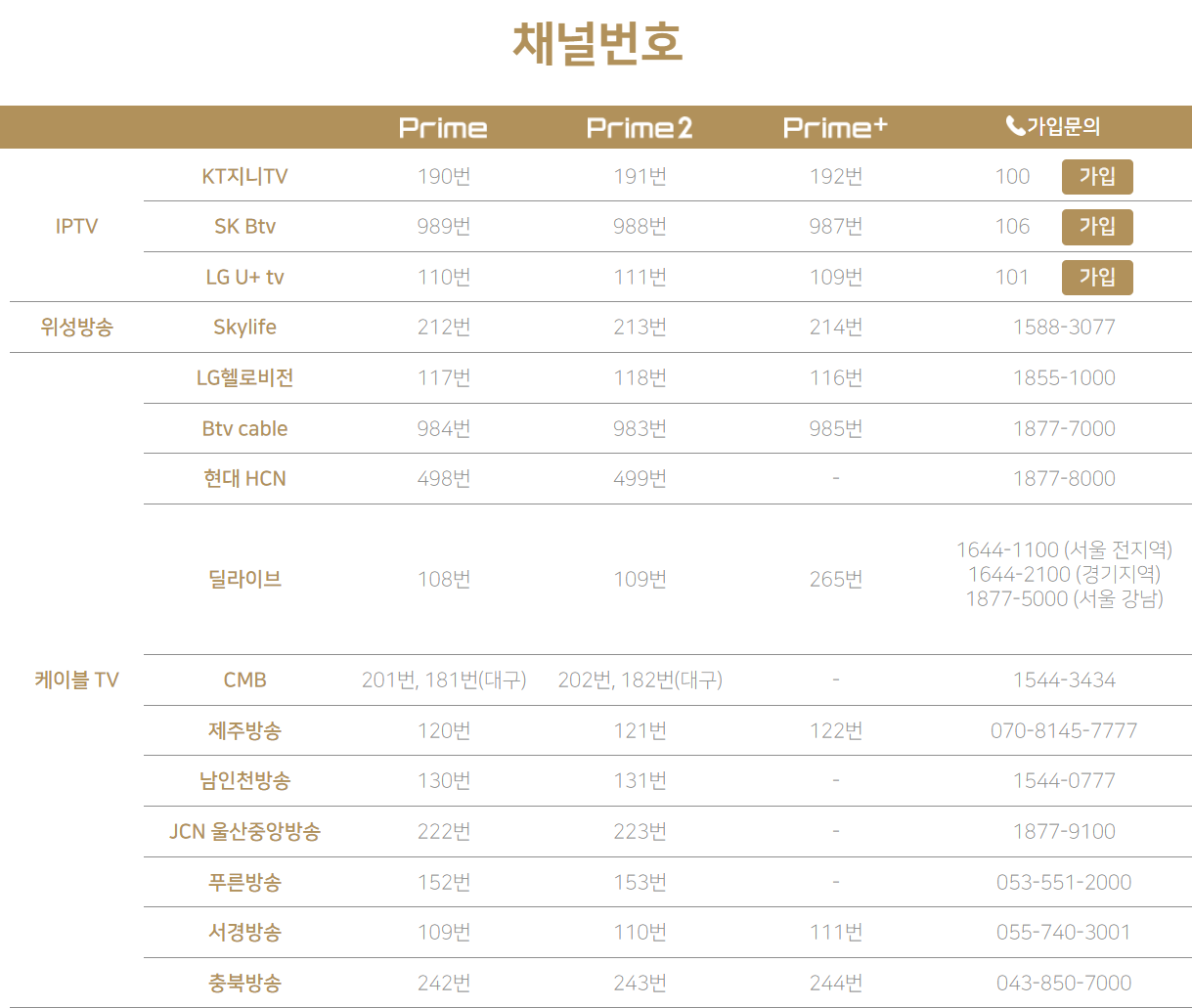
Task: Click the 223번 channel cell
Action: 640,832
